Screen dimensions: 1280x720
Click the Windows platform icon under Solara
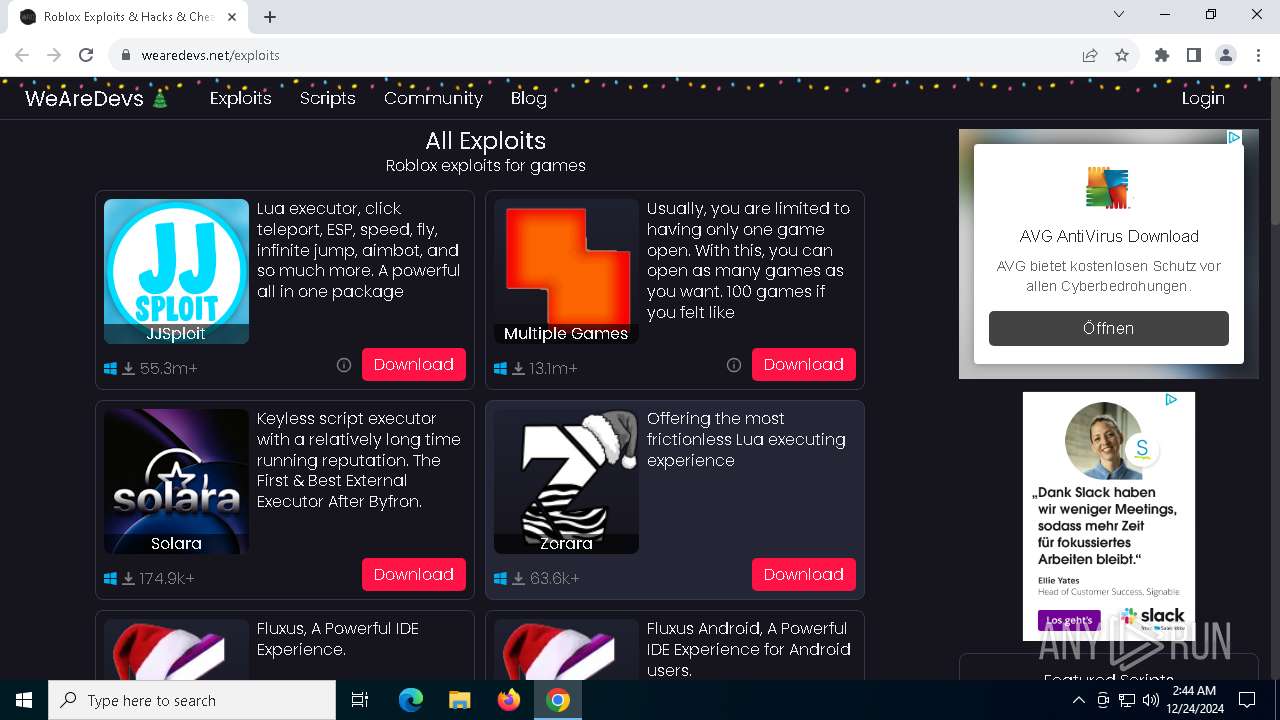tap(111, 579)
